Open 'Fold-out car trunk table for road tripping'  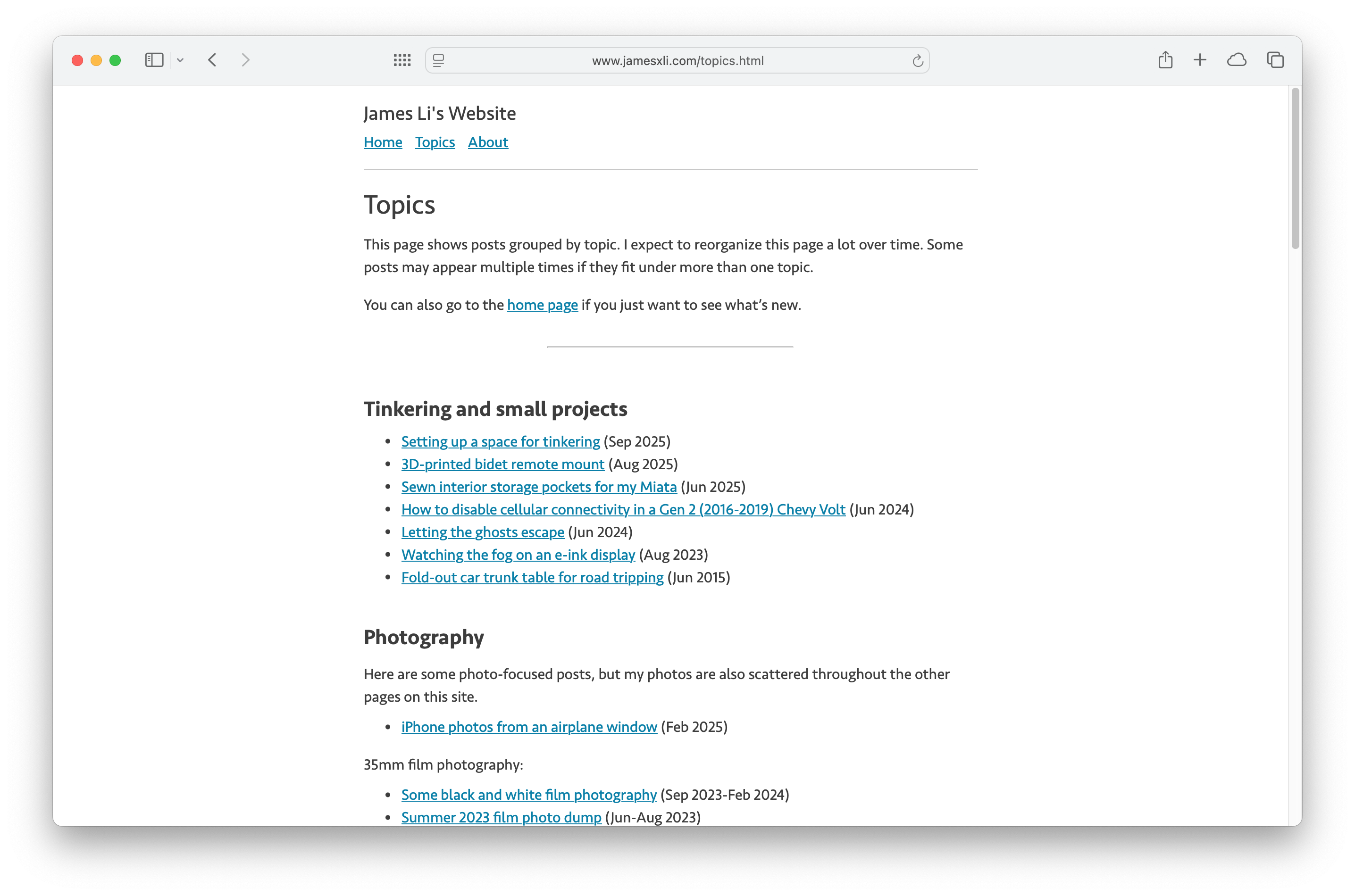coord(532,578)
